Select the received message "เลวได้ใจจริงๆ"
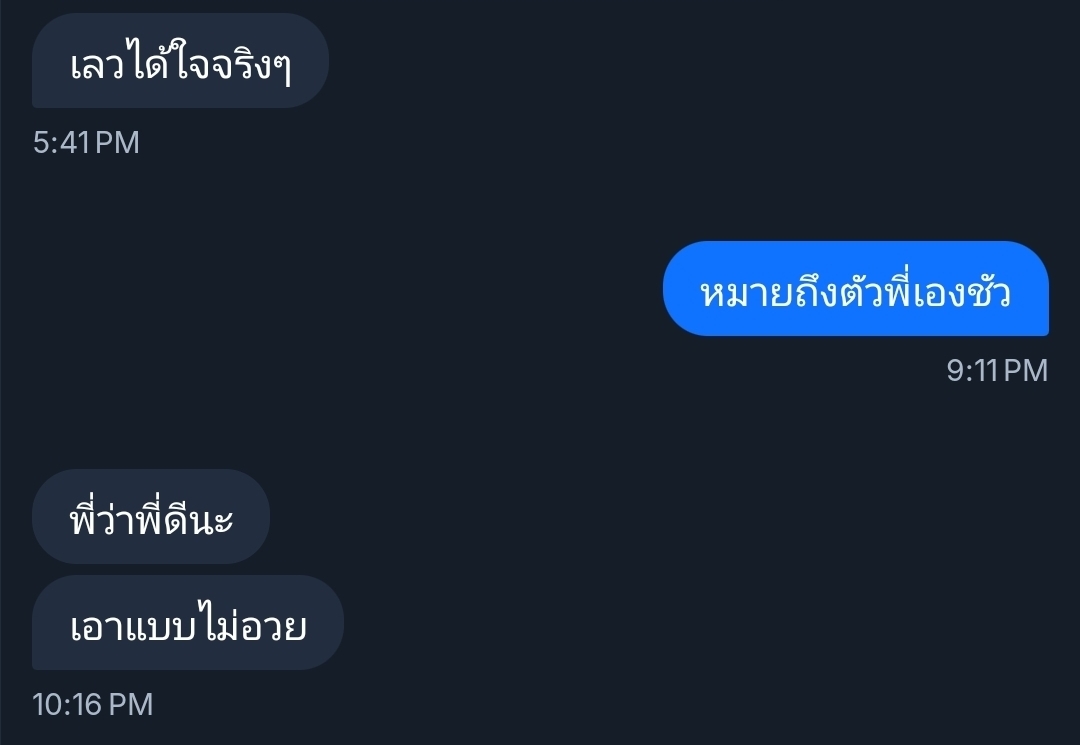Image resolution: width=1080 pixels, height=745 pixels. [180, 61]
